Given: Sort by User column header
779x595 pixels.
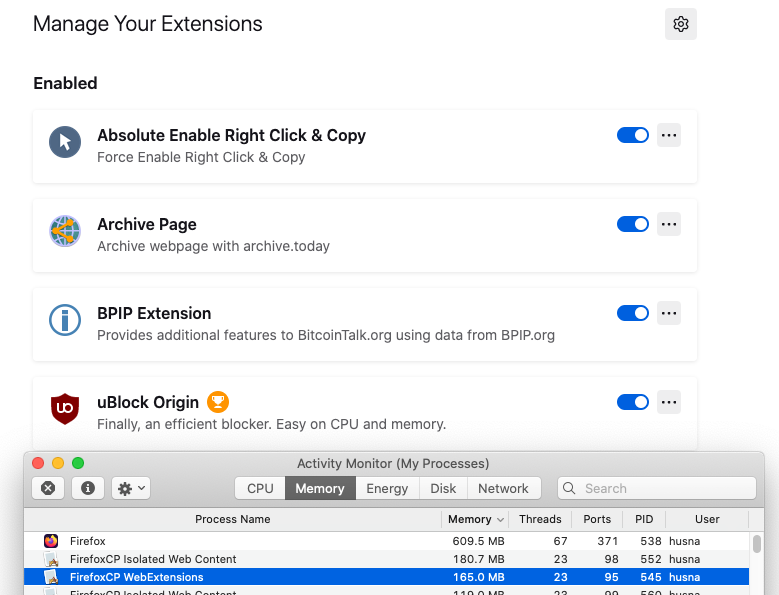Looking at the screenshot, I should [x=707, y=519].
